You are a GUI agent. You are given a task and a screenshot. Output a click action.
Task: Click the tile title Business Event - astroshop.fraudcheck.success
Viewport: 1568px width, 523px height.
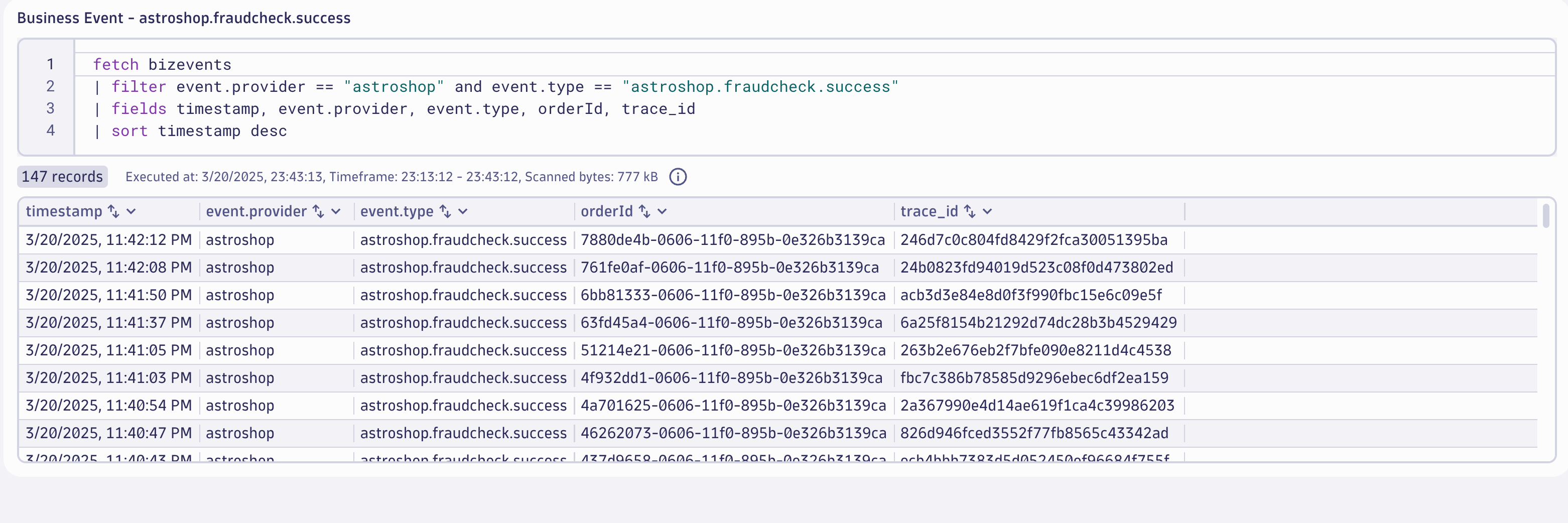[183, 18]
